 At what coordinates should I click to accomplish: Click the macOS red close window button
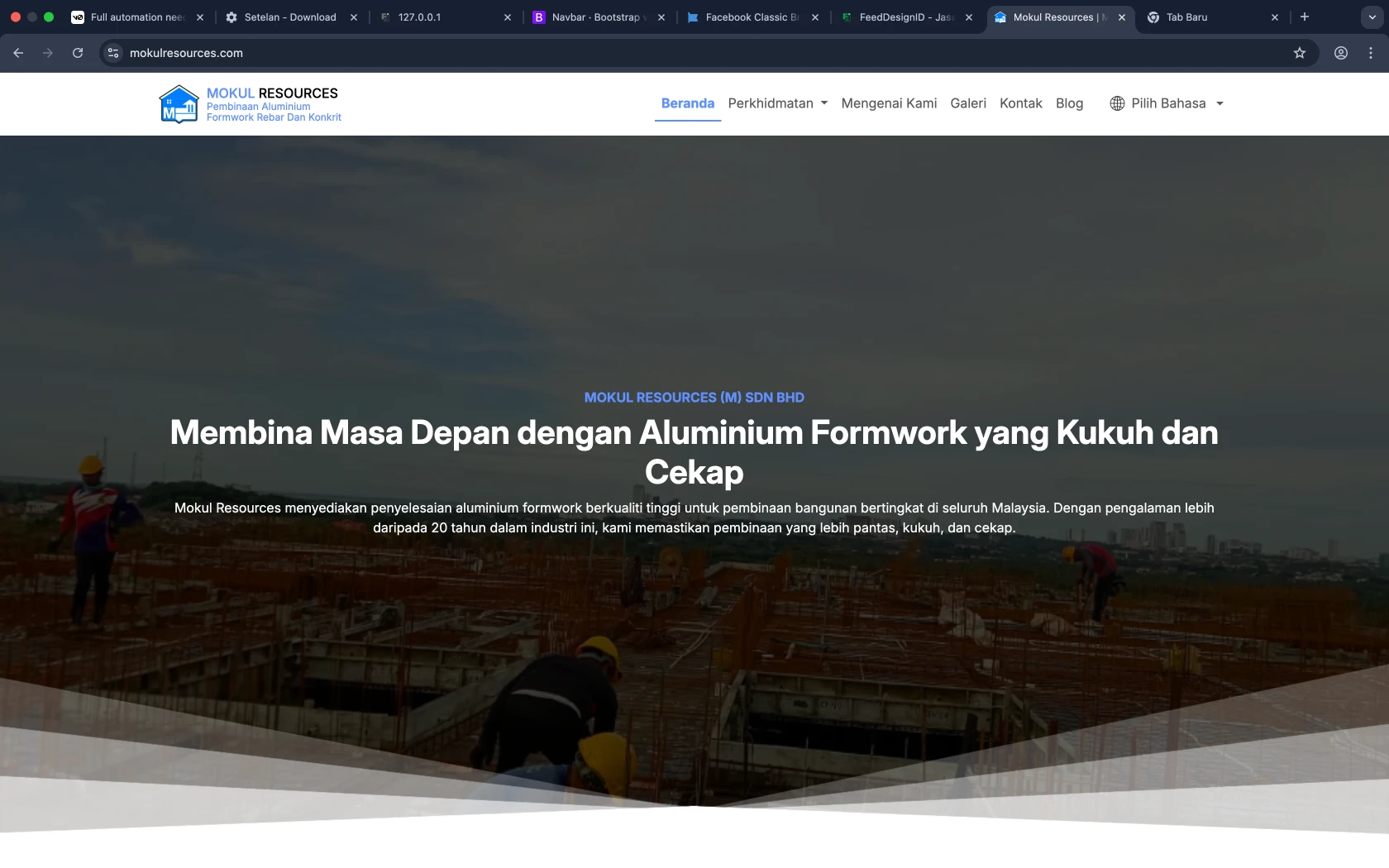click(16, 17)
